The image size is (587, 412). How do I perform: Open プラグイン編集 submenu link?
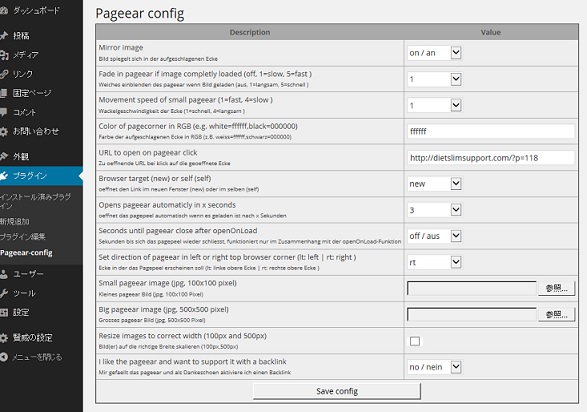(x=23, y=236)
